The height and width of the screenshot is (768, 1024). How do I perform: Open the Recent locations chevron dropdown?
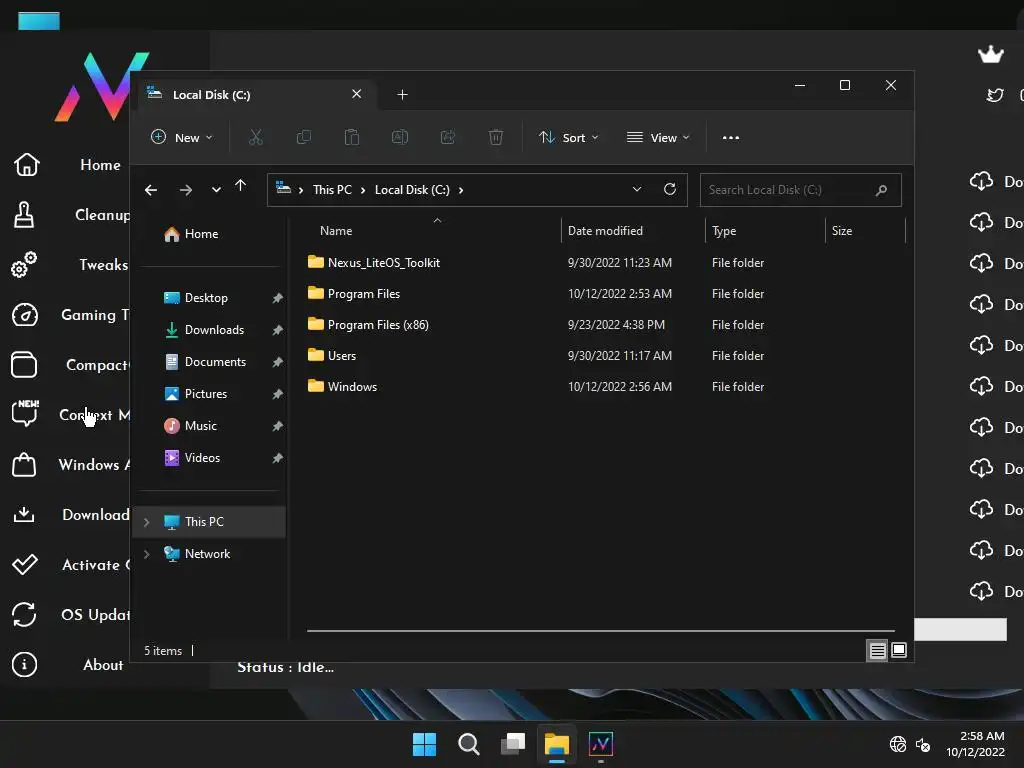216,190
